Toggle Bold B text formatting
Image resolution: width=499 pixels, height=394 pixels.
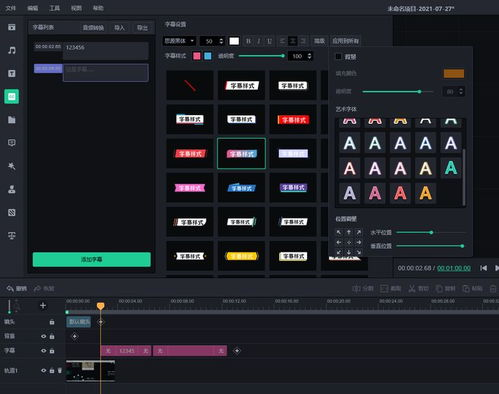pos(248,41)
